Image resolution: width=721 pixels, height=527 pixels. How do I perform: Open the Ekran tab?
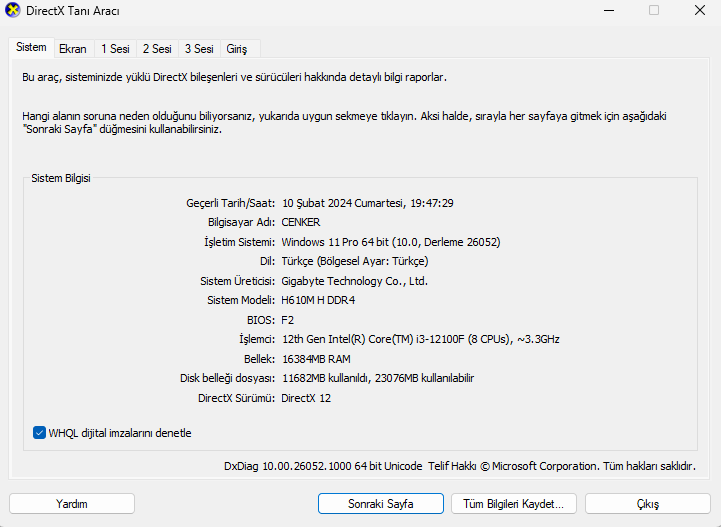click(x=73, y=49)
